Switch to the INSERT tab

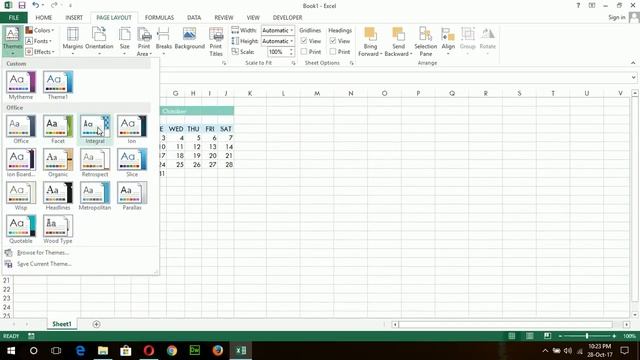(74, 18)
